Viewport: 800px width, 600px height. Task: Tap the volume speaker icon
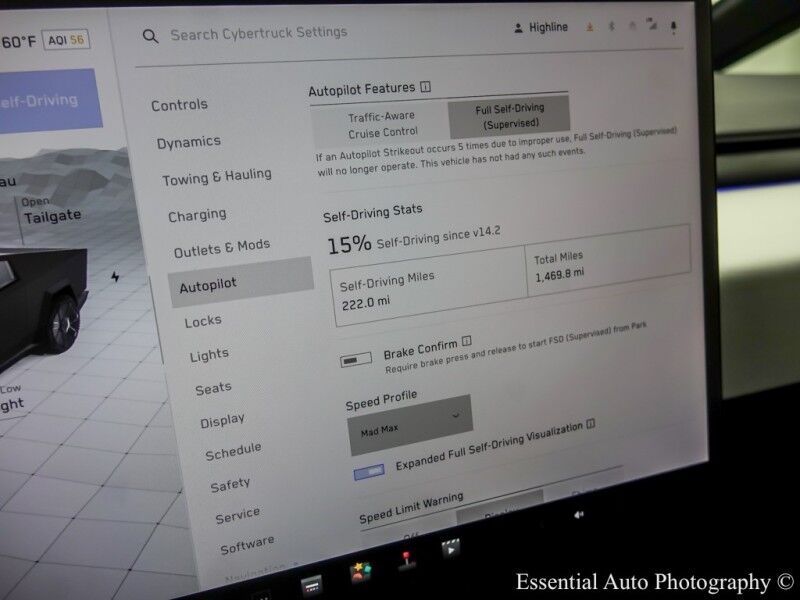pos(578,514)
